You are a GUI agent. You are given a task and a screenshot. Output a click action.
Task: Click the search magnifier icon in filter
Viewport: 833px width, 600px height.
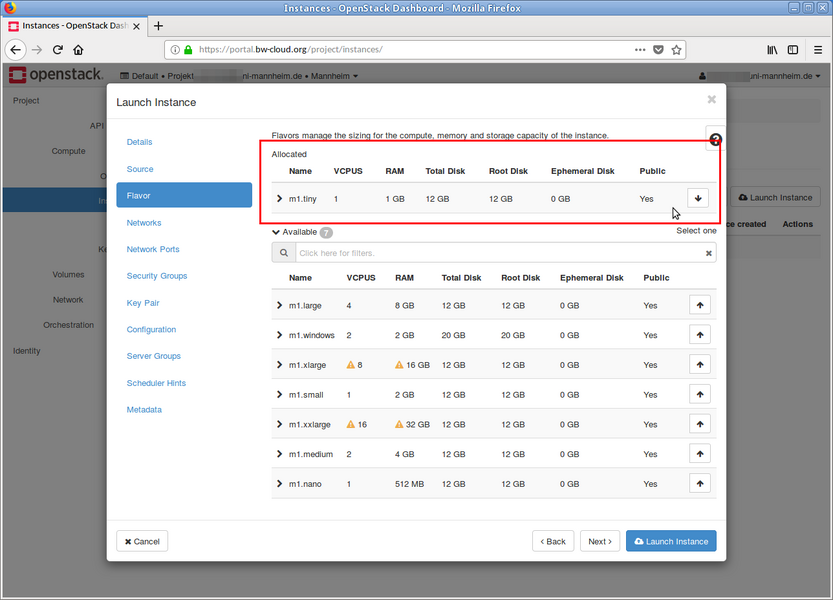[283, 254]
